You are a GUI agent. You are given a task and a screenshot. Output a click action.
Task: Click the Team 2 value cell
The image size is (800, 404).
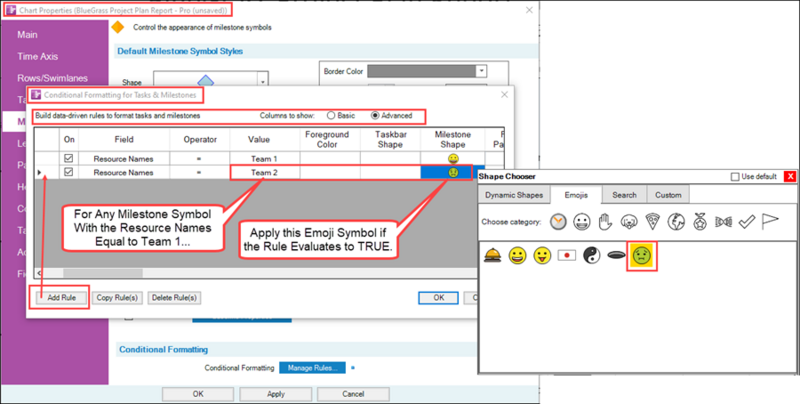pos(264,172)
